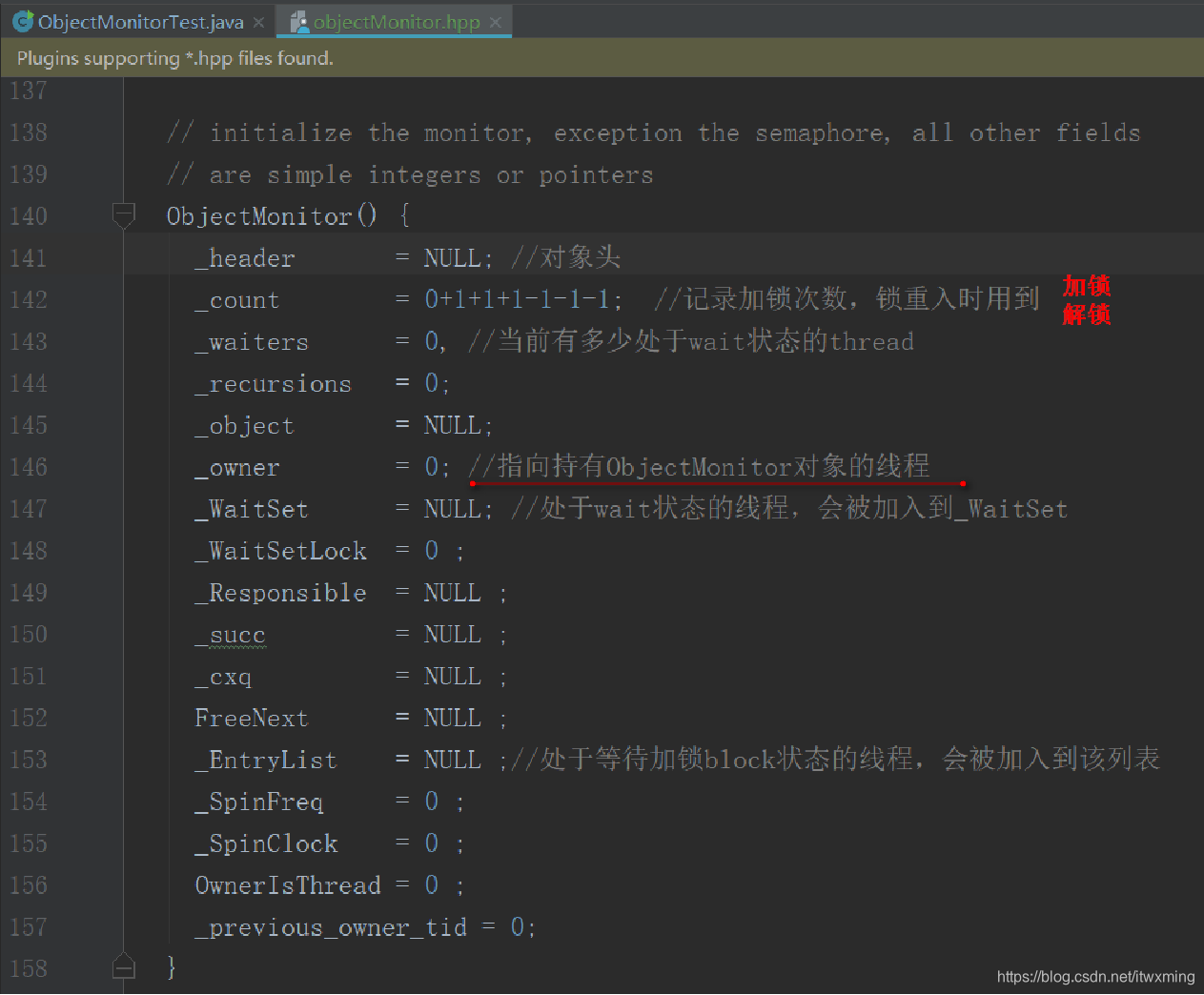Click the _Responsible field name
This screenshot has width=1204, height=995.
281,593
